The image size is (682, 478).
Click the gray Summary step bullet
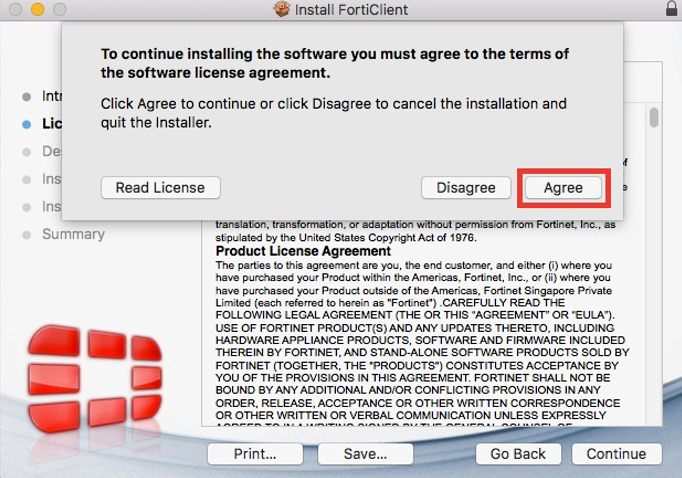[x=26, y=235]
